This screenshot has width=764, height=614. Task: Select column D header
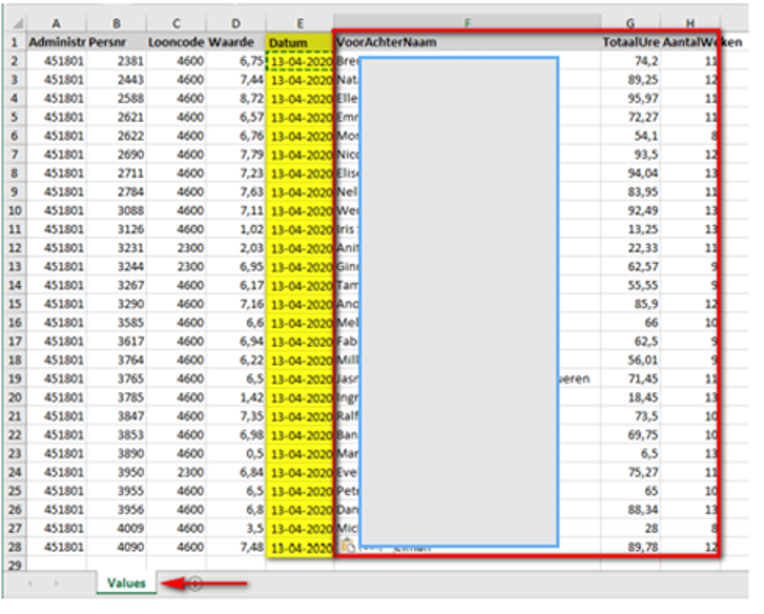(237, 23)
